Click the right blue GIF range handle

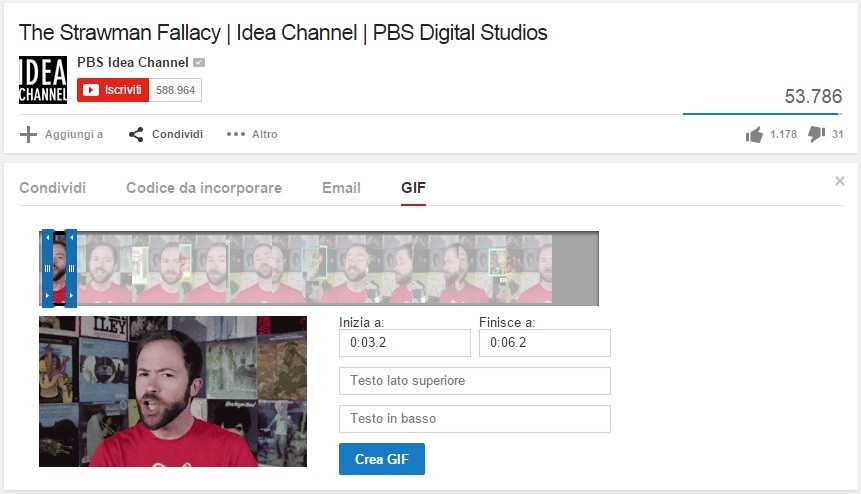click(71, 268)
